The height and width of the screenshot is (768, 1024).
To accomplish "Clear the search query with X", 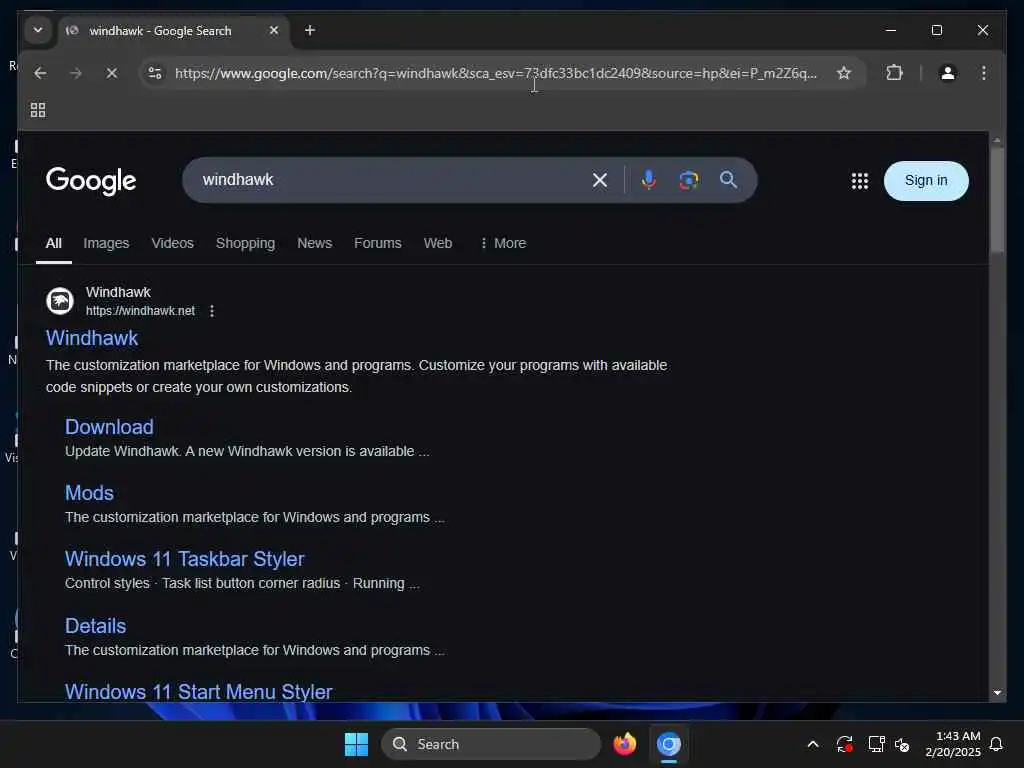I will [x=600, y=180].
